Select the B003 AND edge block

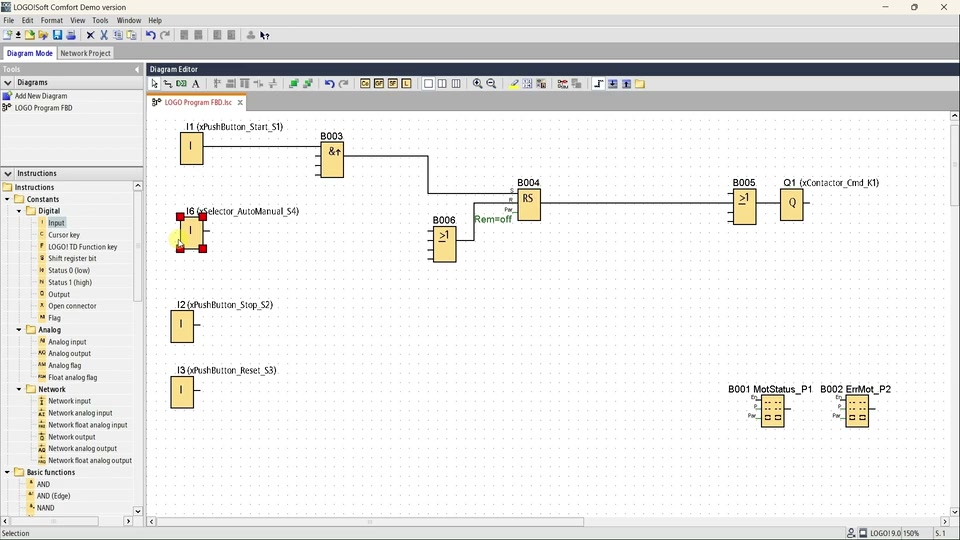(x=332, y=160)
